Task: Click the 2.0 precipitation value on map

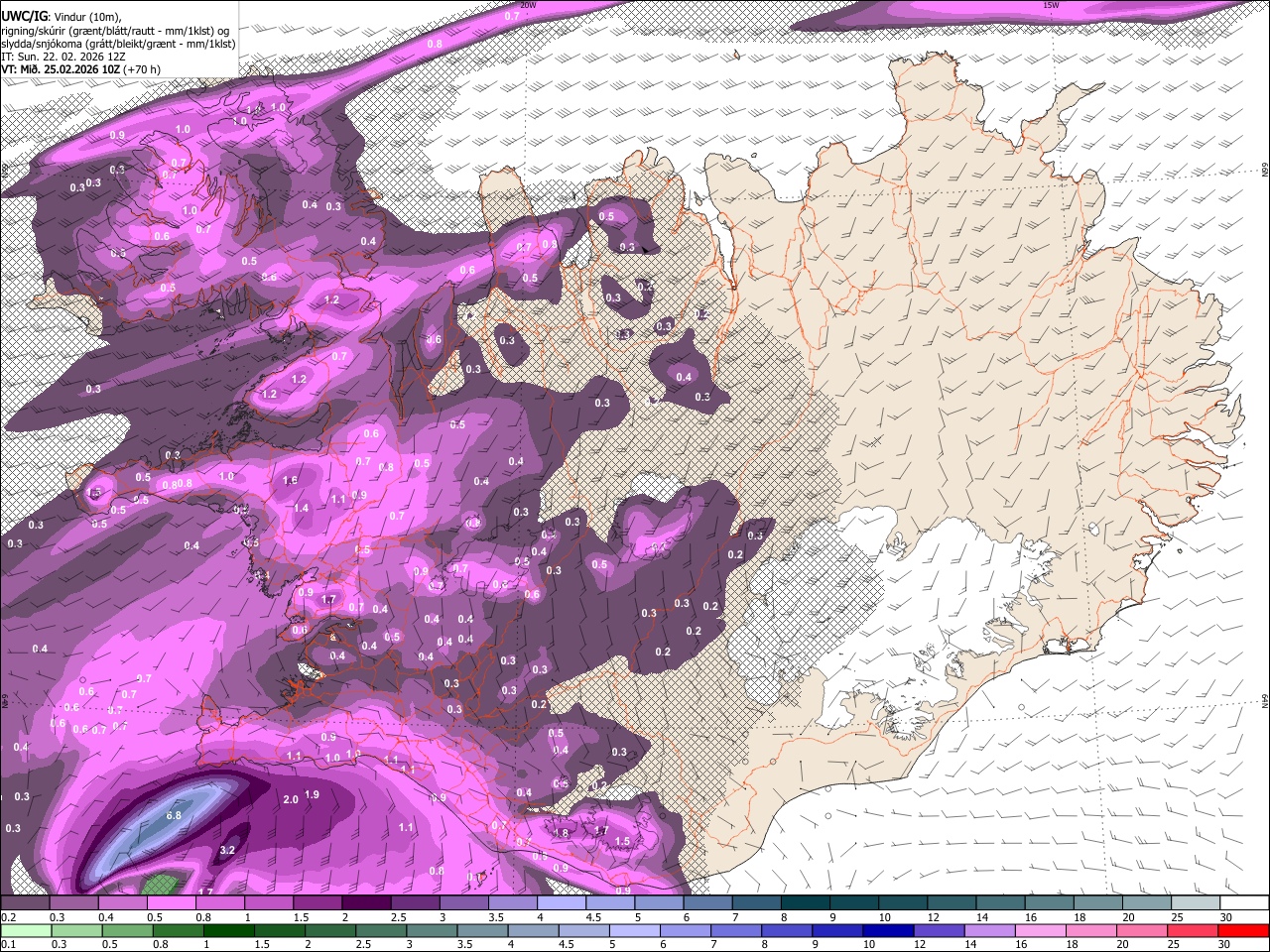Action: click(291, 799)
